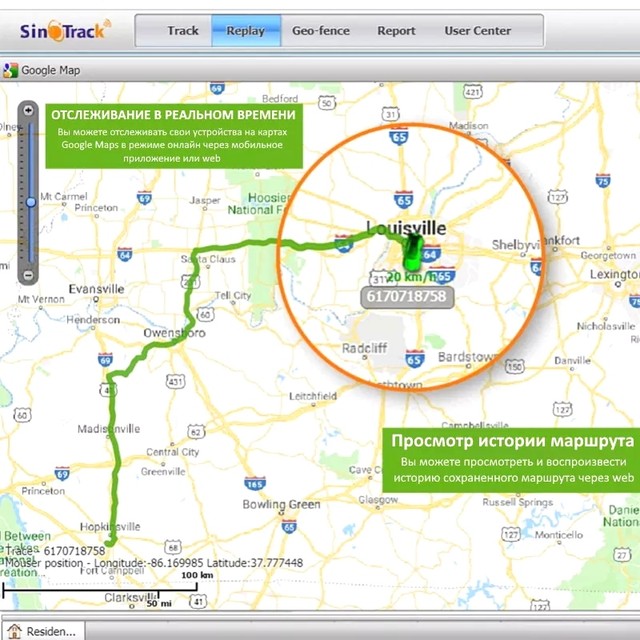Open the Report tab

(x=396, y=31)
